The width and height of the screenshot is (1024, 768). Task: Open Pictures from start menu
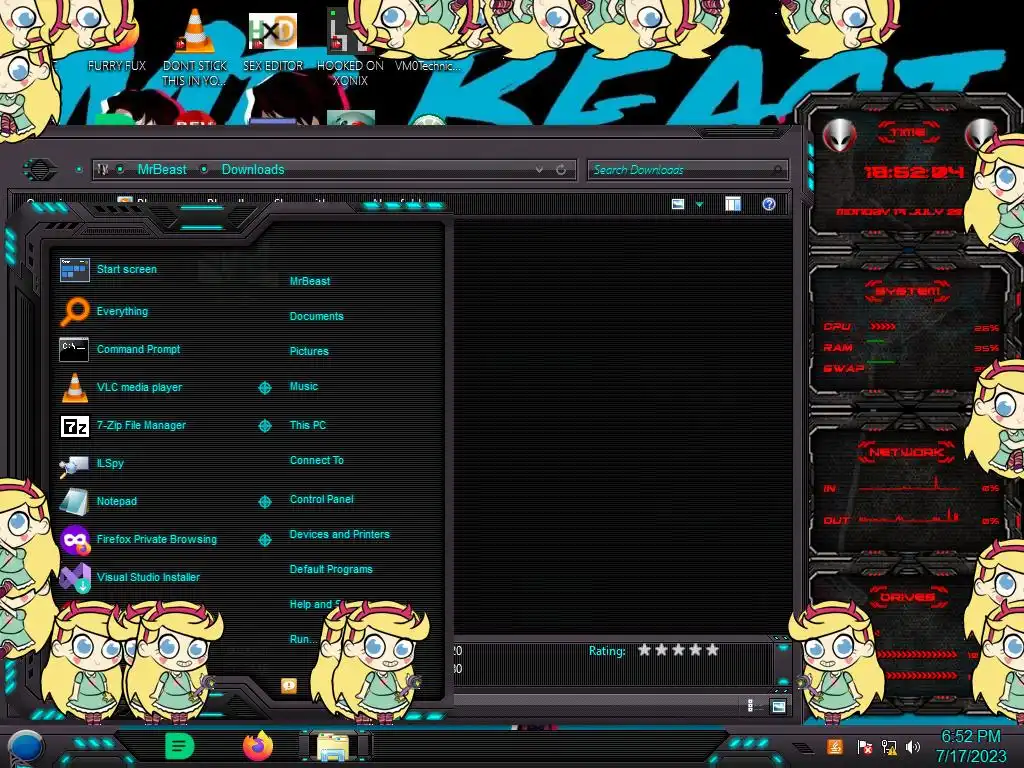(309, 351)
